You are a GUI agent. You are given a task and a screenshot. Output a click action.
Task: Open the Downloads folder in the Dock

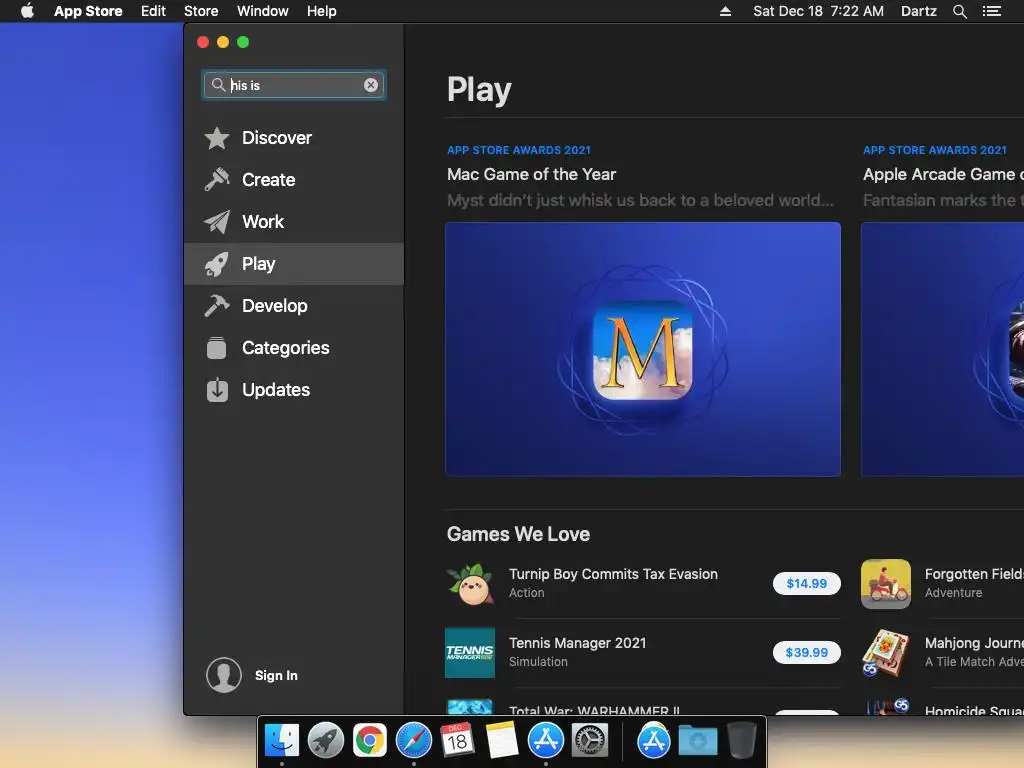tap(697, 741)
